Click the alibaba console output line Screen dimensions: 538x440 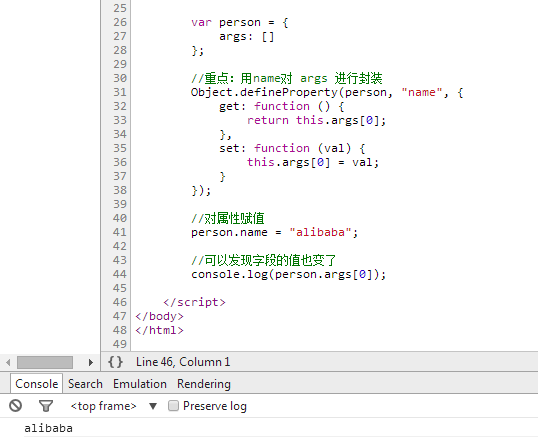pyautogui.click(x=48, y=428)
